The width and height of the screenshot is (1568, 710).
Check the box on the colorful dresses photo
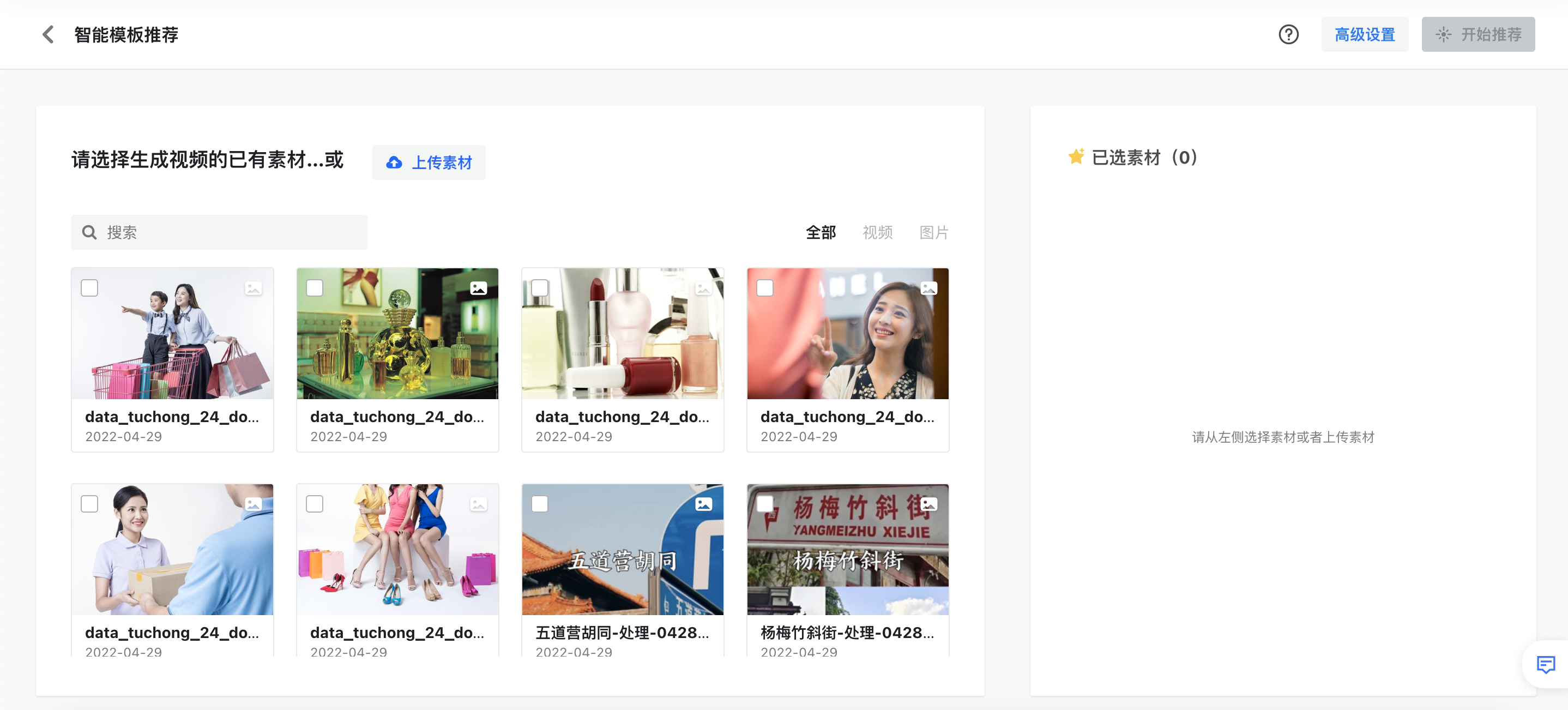315,504
